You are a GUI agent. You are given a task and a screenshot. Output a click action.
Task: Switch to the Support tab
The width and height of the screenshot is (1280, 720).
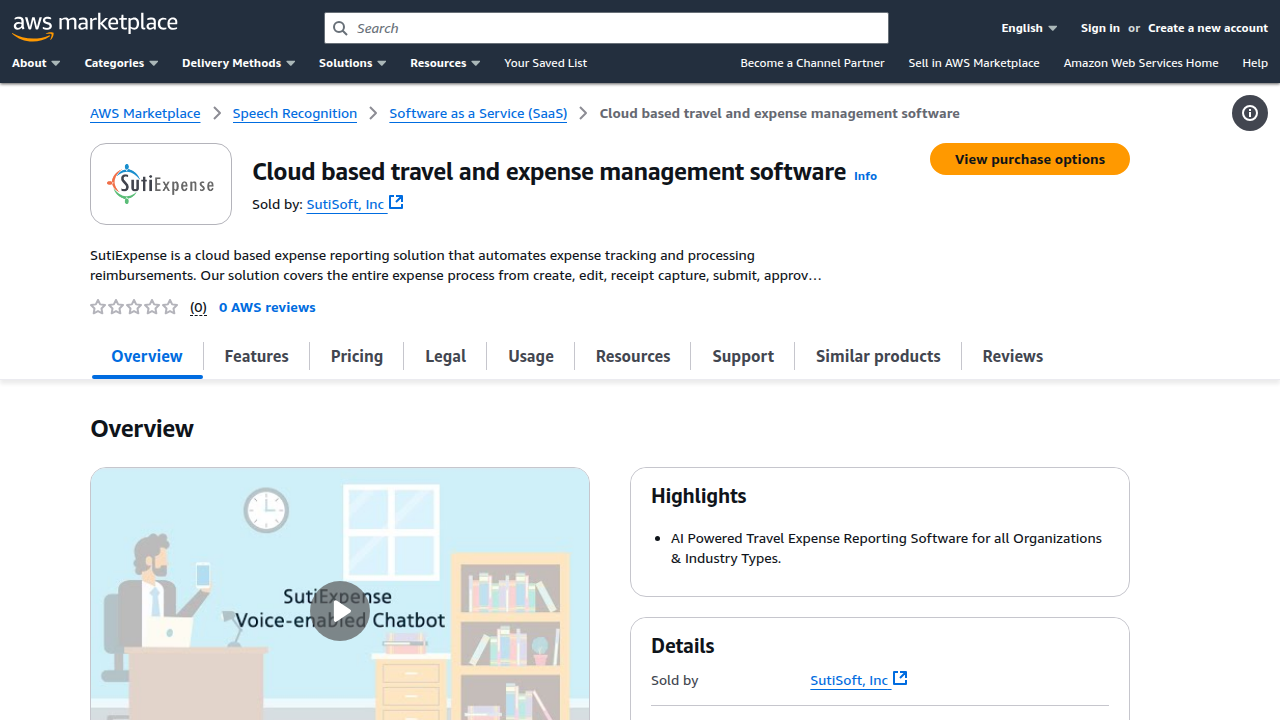743,356
